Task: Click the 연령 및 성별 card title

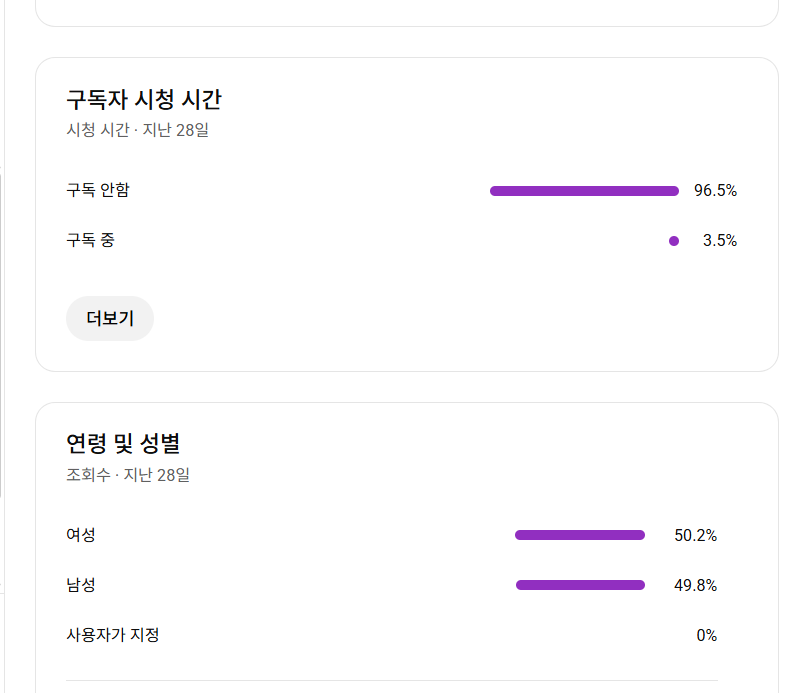Action: tap(123, 444)
